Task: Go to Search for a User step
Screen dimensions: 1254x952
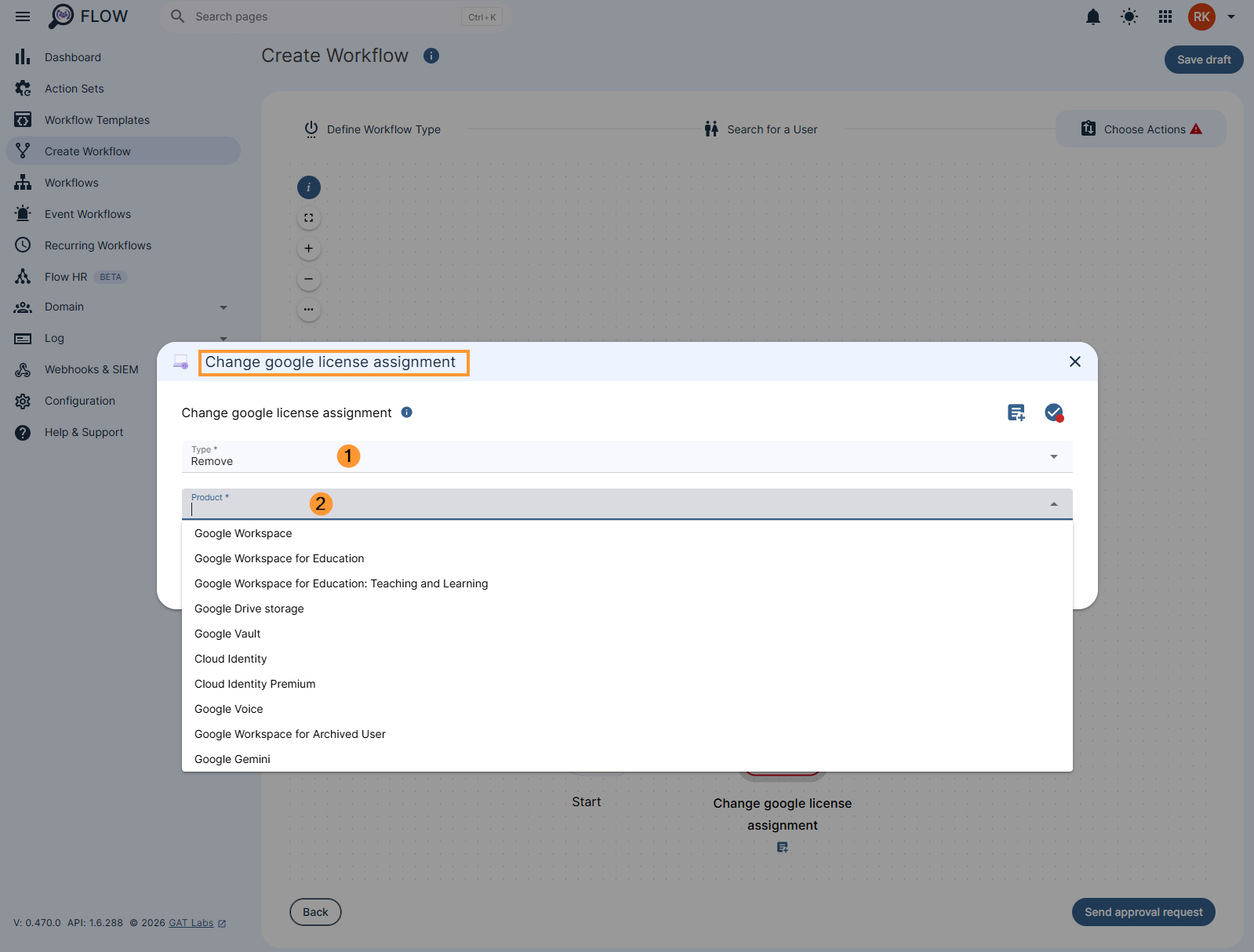Action: point(761,129)
